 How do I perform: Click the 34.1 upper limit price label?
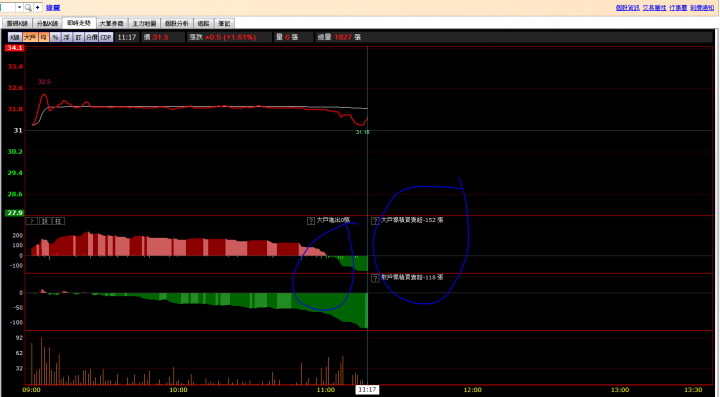14,48
